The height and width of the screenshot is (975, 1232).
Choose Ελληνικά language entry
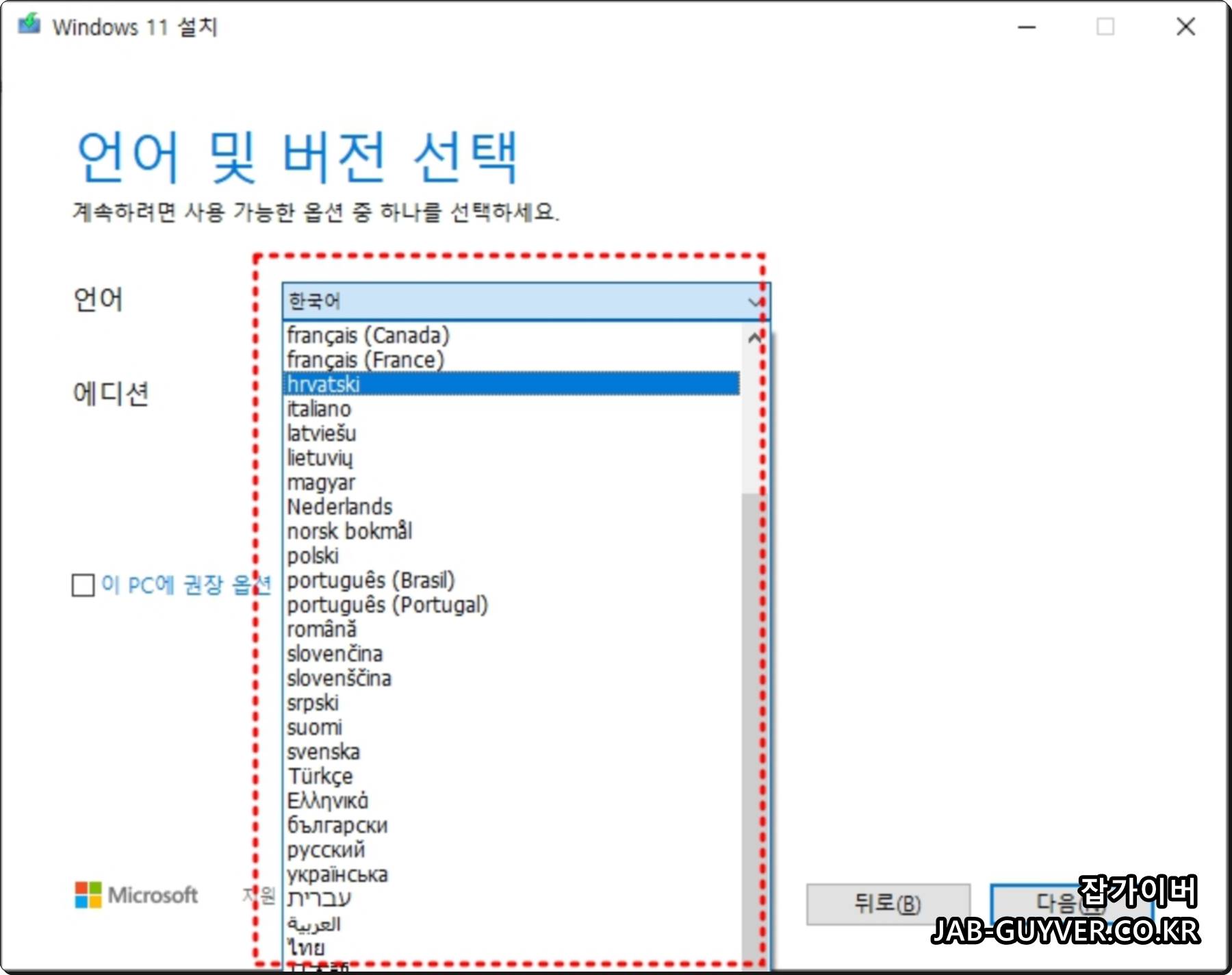click(511, 801)
